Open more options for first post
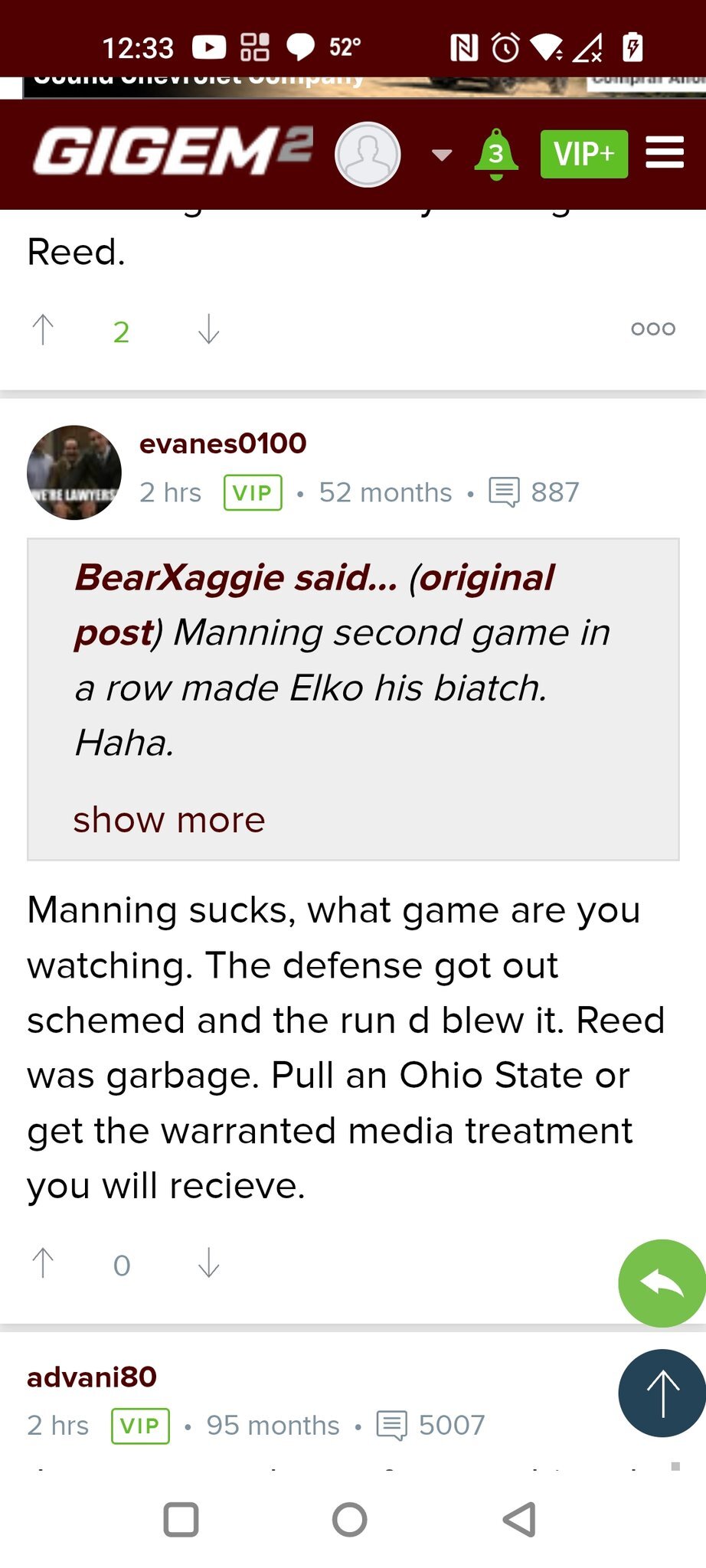The height and width of the screenshot is (1568, 706). pyautogui.click(x=652, y=329)
